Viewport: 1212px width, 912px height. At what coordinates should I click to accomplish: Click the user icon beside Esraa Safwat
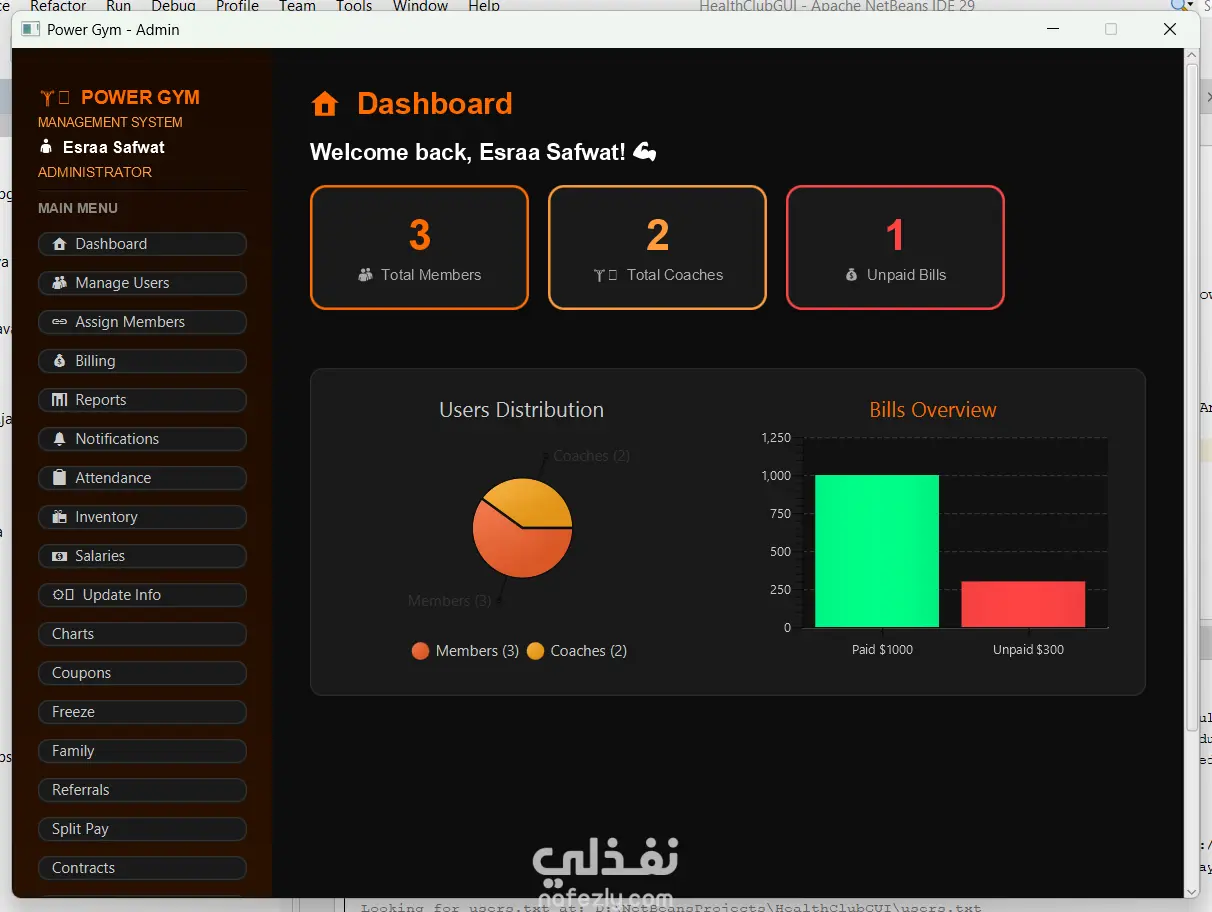click(x=45, y=147)
